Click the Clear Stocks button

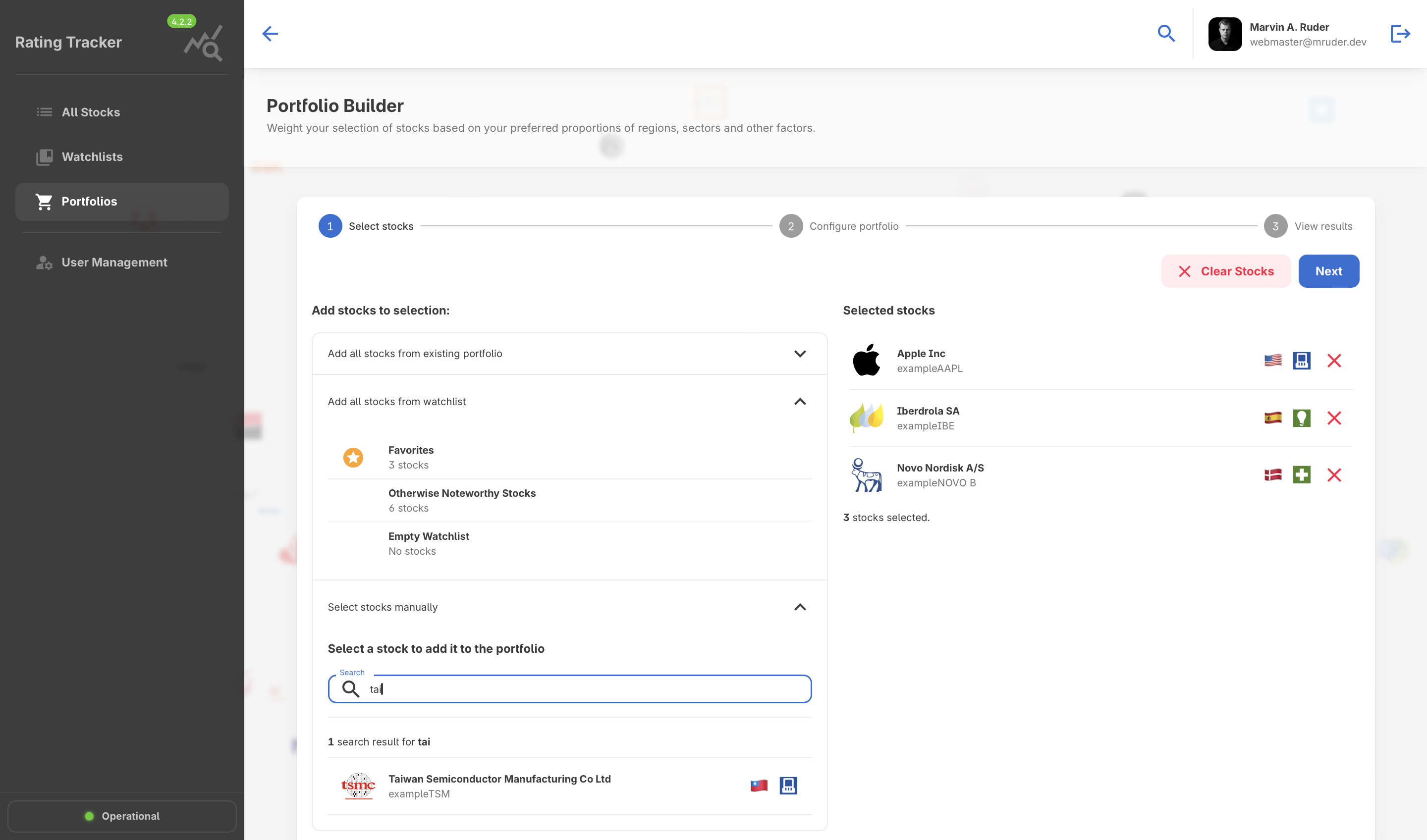click(x=1226, y=271)
